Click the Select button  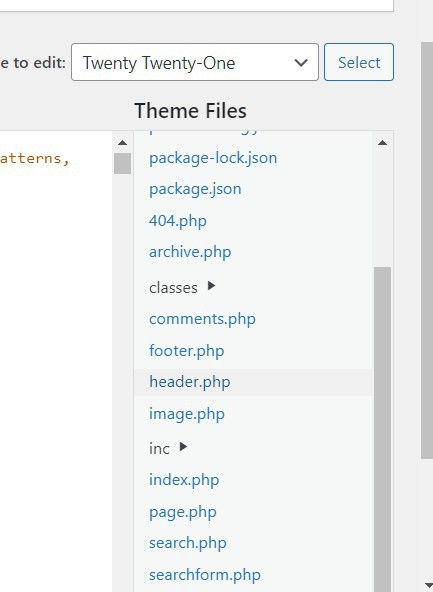coord(359,62)
